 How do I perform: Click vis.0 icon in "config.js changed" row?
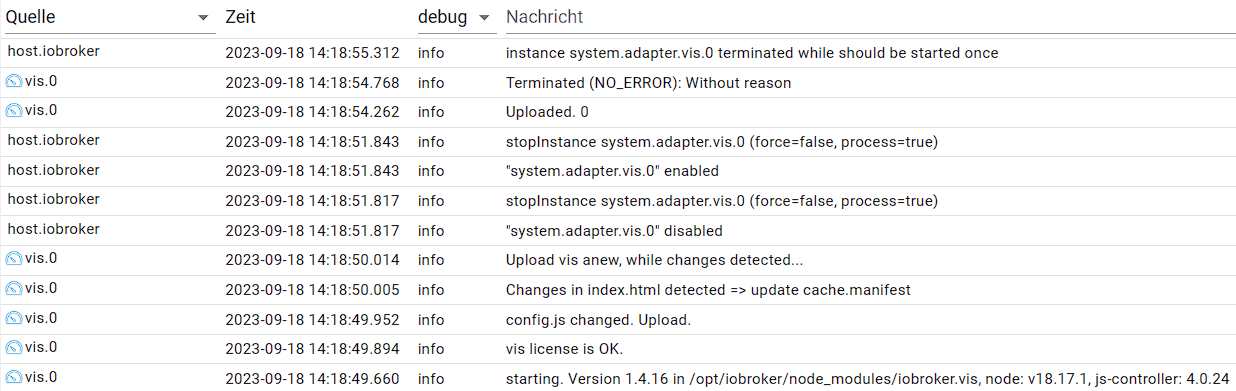click(x=14, y=318)
